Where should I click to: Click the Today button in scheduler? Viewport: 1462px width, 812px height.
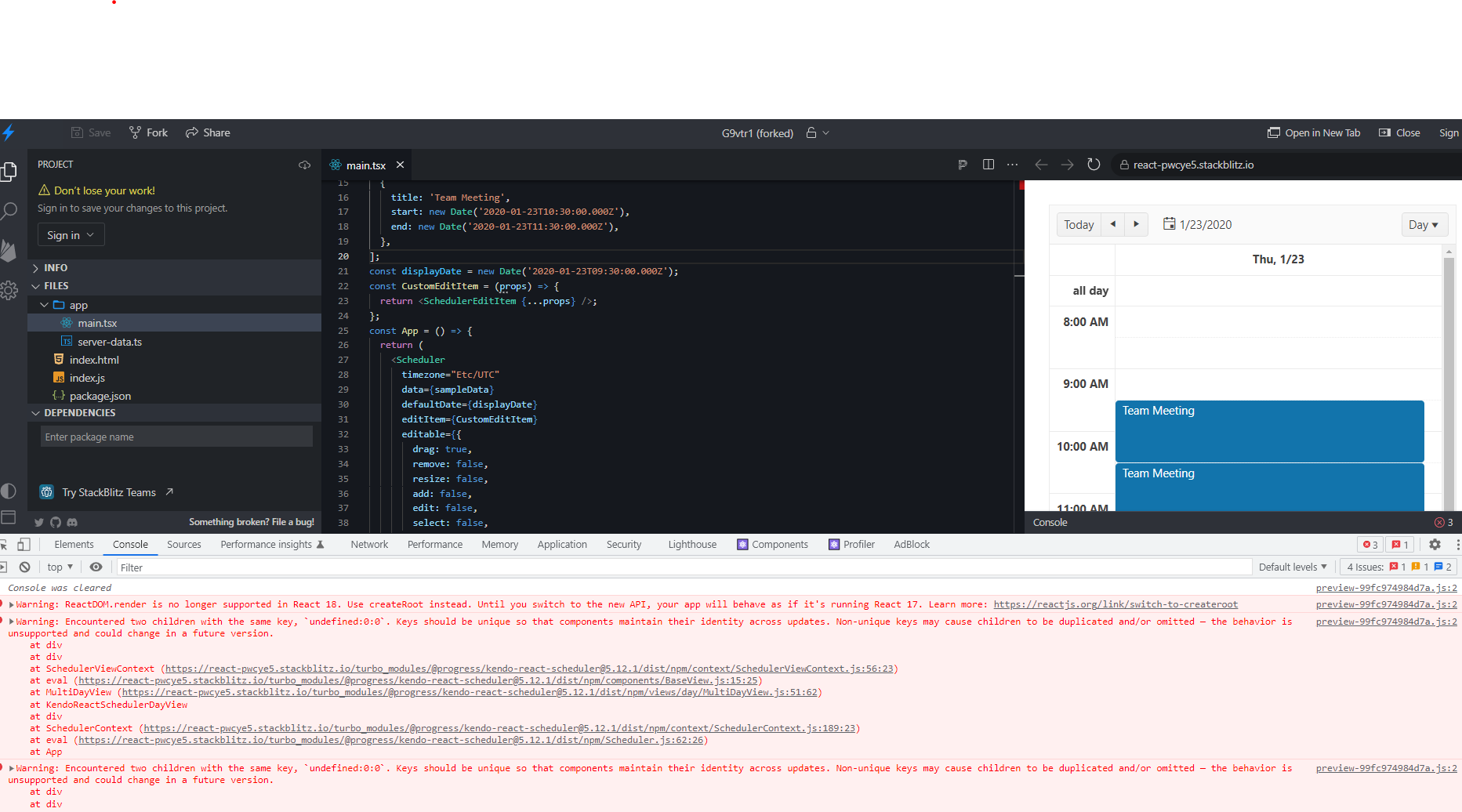pos(1079,225)
